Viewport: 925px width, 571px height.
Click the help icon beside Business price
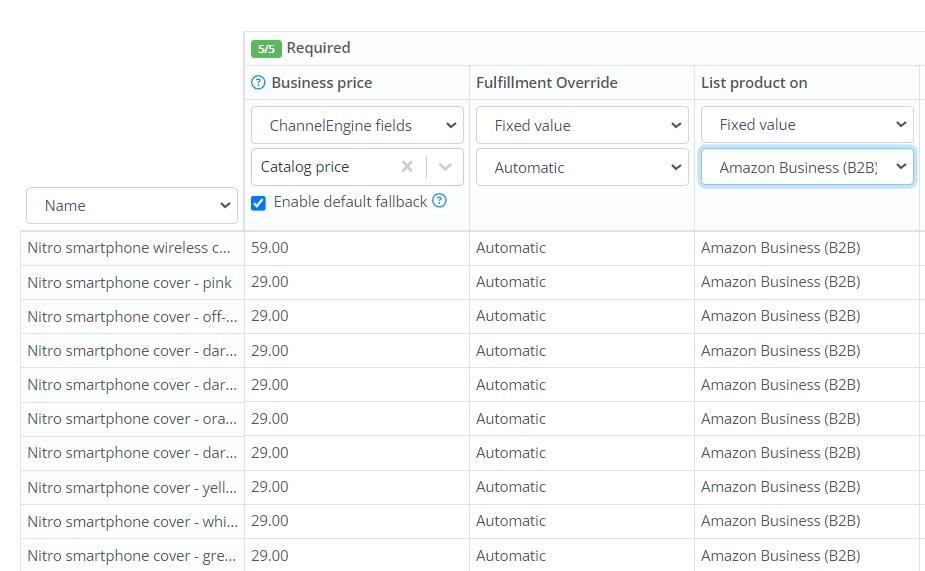[258, 83]
